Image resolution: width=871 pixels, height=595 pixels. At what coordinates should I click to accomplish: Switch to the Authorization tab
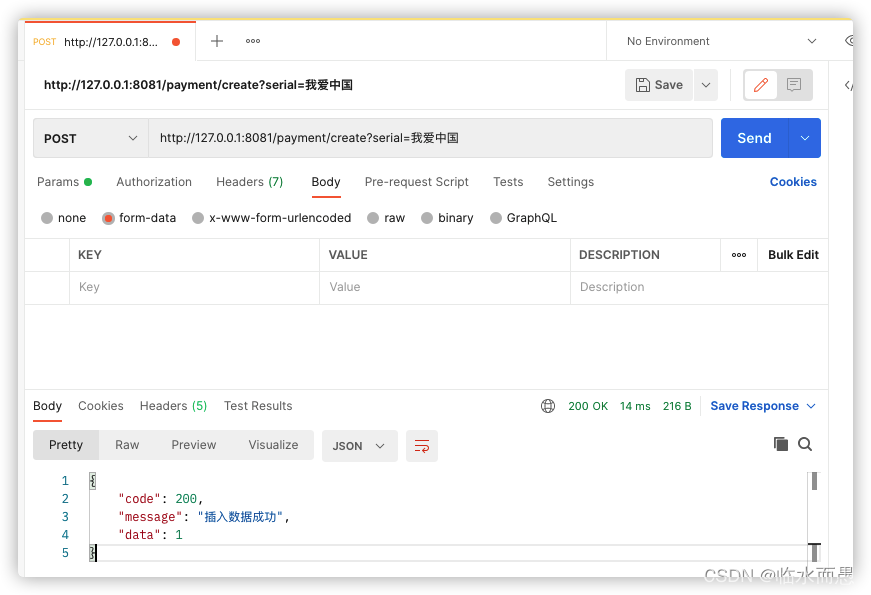click(x=154, y=182)
